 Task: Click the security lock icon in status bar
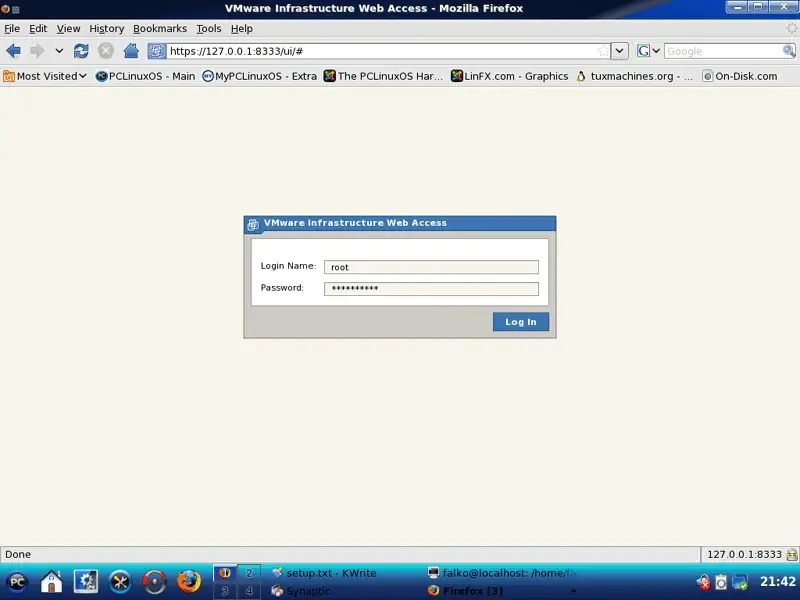(792, 554)
